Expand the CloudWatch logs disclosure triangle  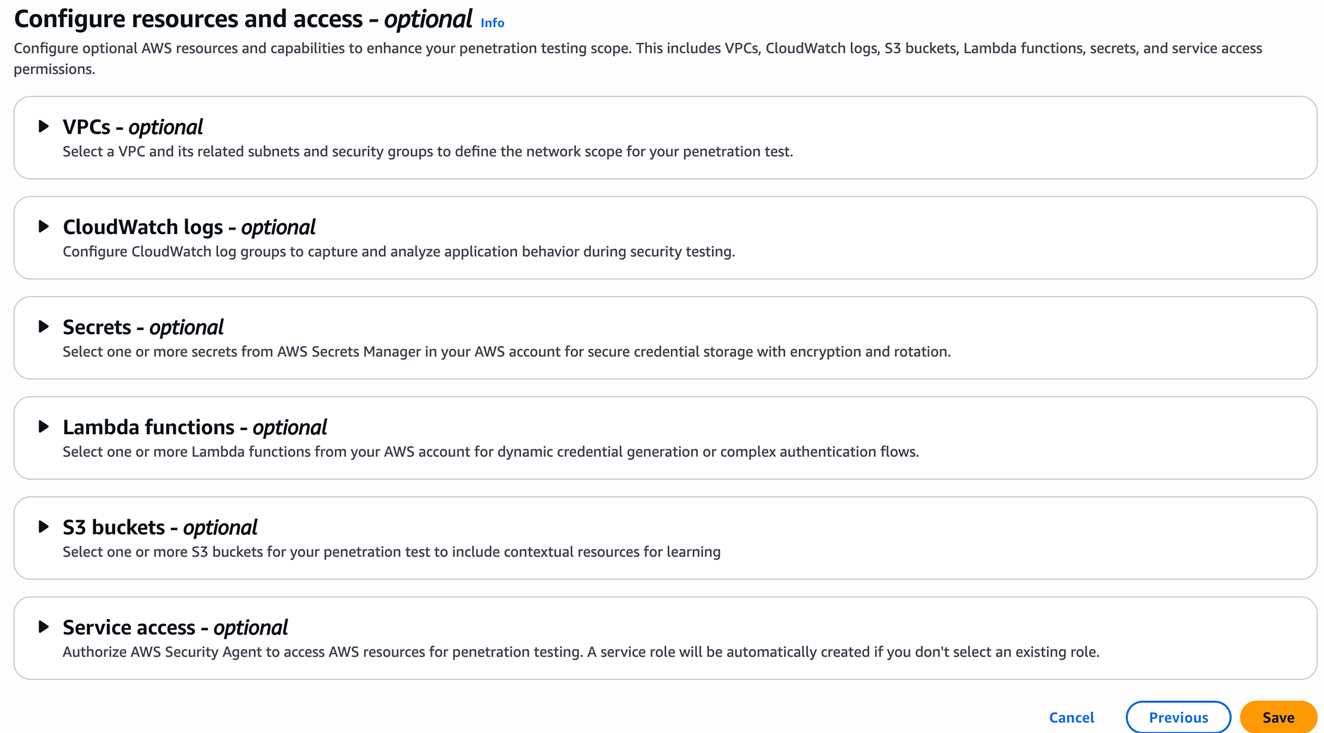(44, 227)
